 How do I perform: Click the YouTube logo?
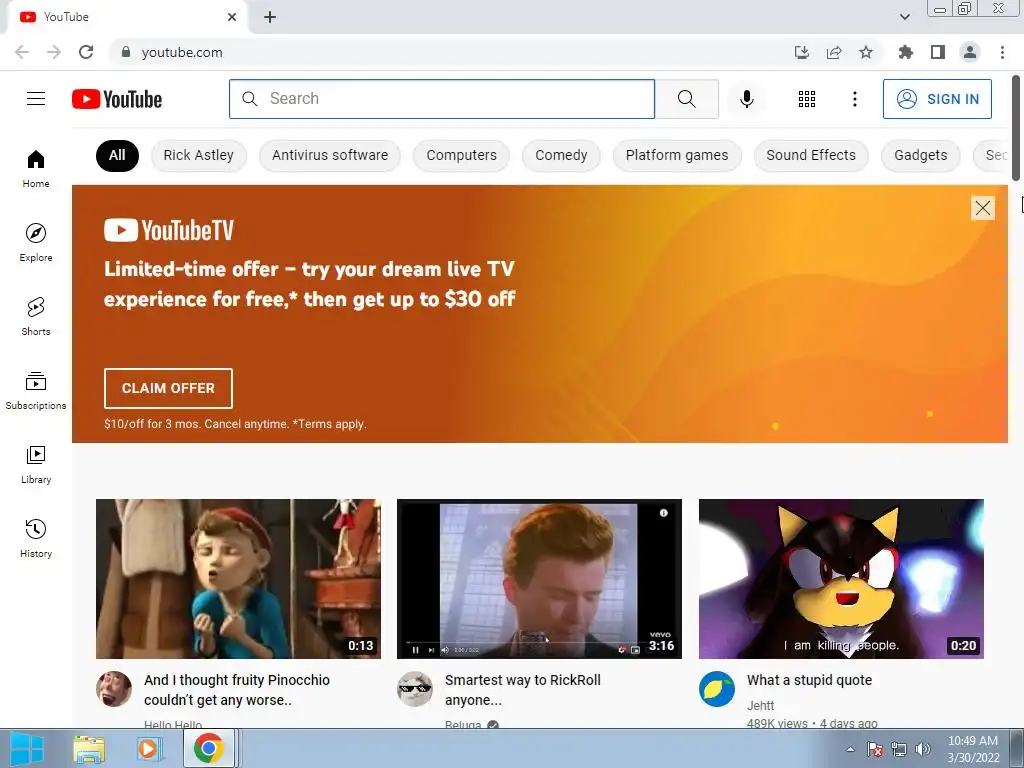pos(117,99)
